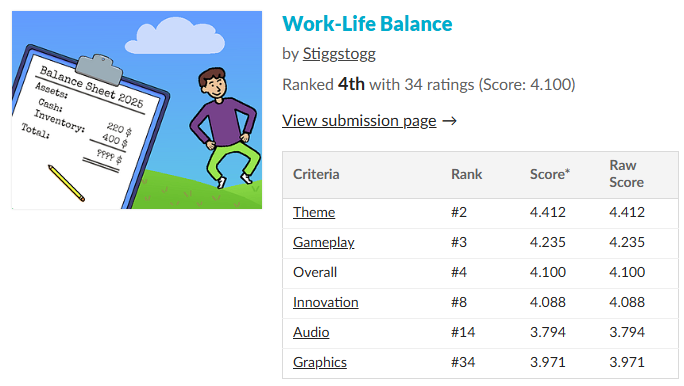
Task: Open the View submission page link
Action: 359,120
